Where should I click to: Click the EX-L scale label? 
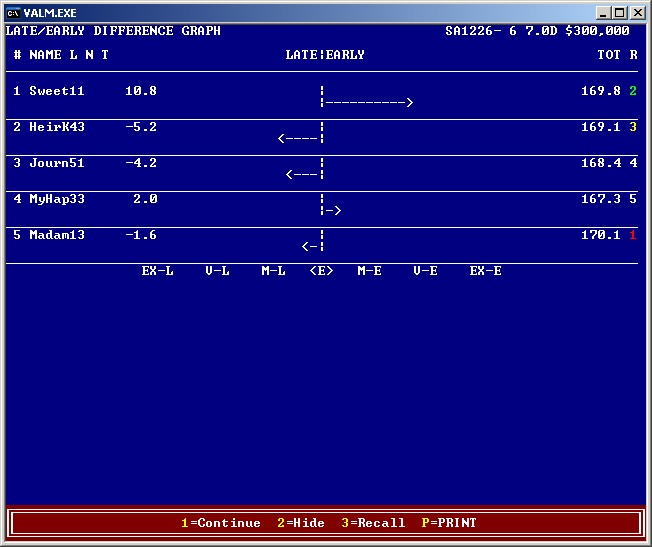tap(157, 271)
